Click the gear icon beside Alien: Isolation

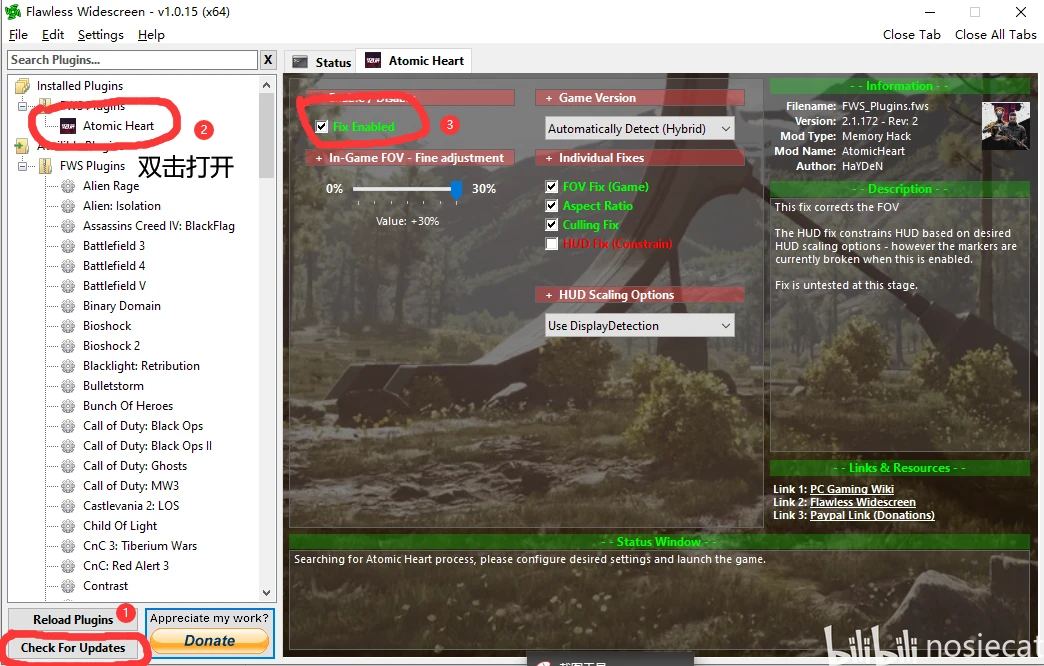[x=68, y=206]
